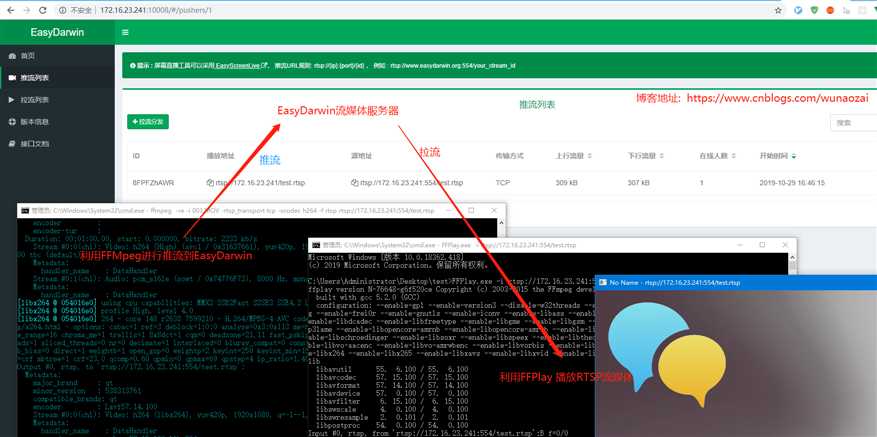Image resolution: width=877 pixels, height=437 pixels.
Task: Click the ffmpeg cmd window's title bar icon
Action: pos(25,210)
